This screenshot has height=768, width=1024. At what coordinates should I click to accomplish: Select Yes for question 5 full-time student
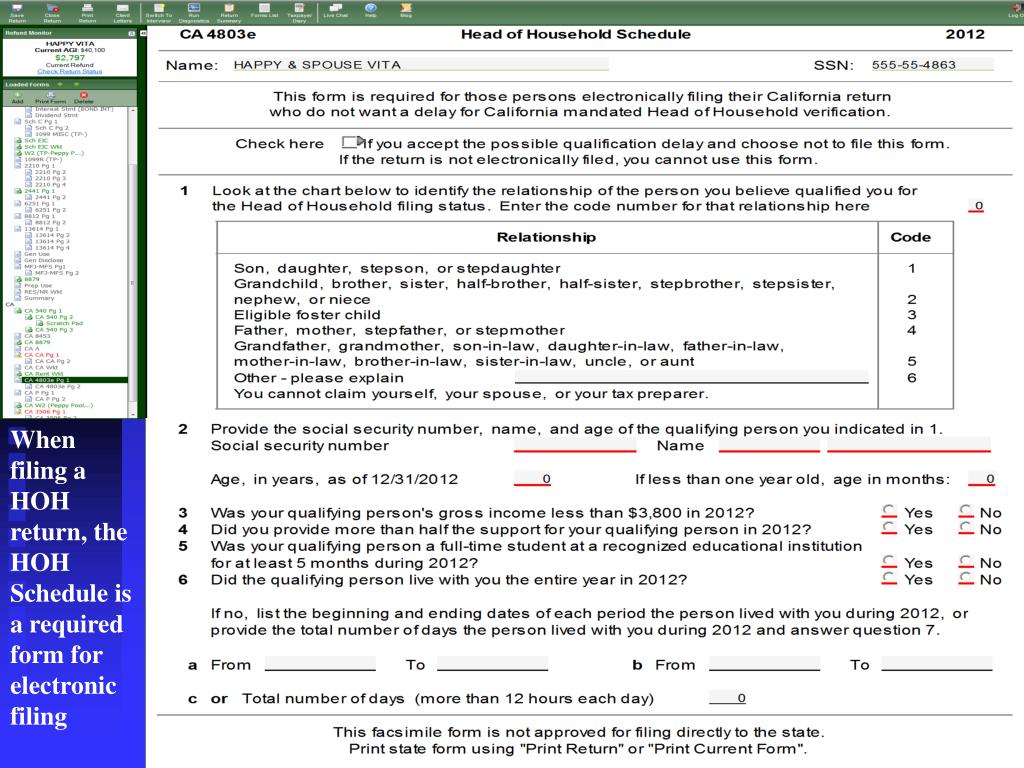pyautogui.click(x=889, y=562)
